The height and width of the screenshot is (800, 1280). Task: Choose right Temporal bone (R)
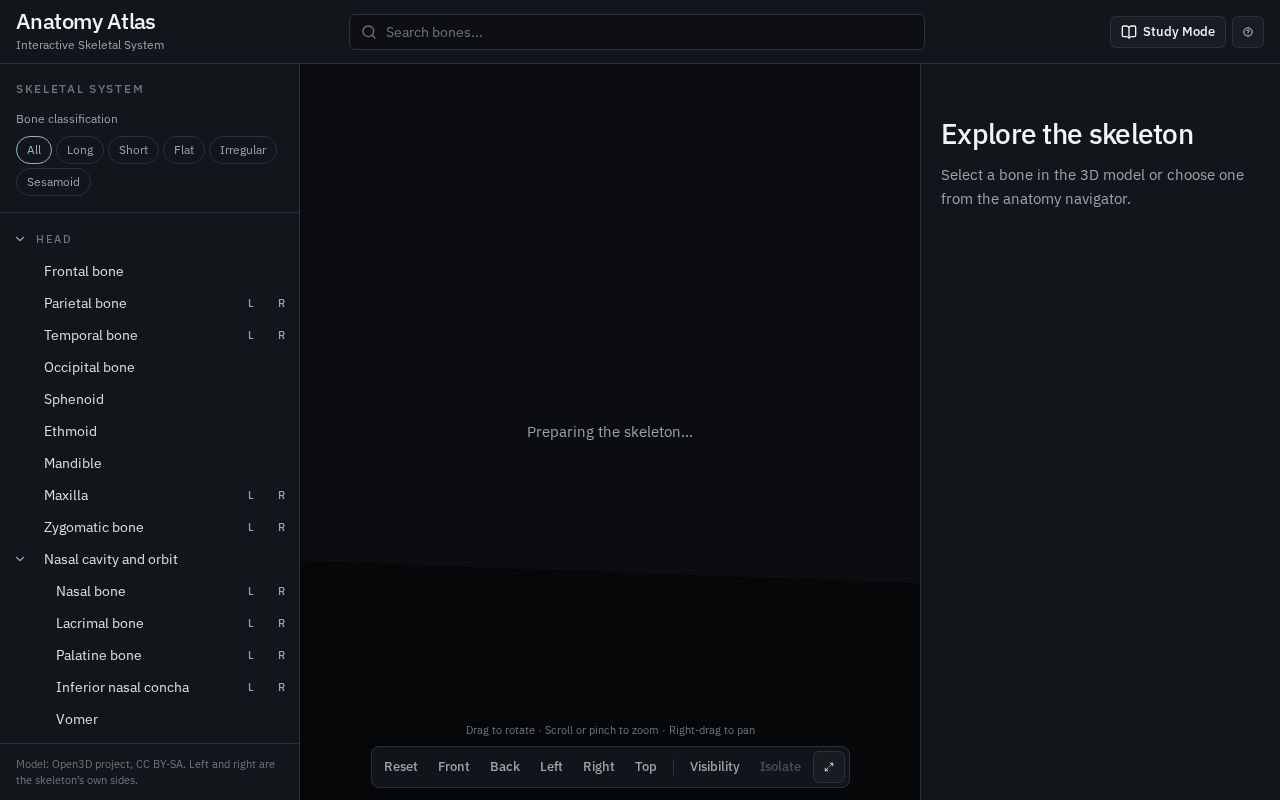pos(281,335)
